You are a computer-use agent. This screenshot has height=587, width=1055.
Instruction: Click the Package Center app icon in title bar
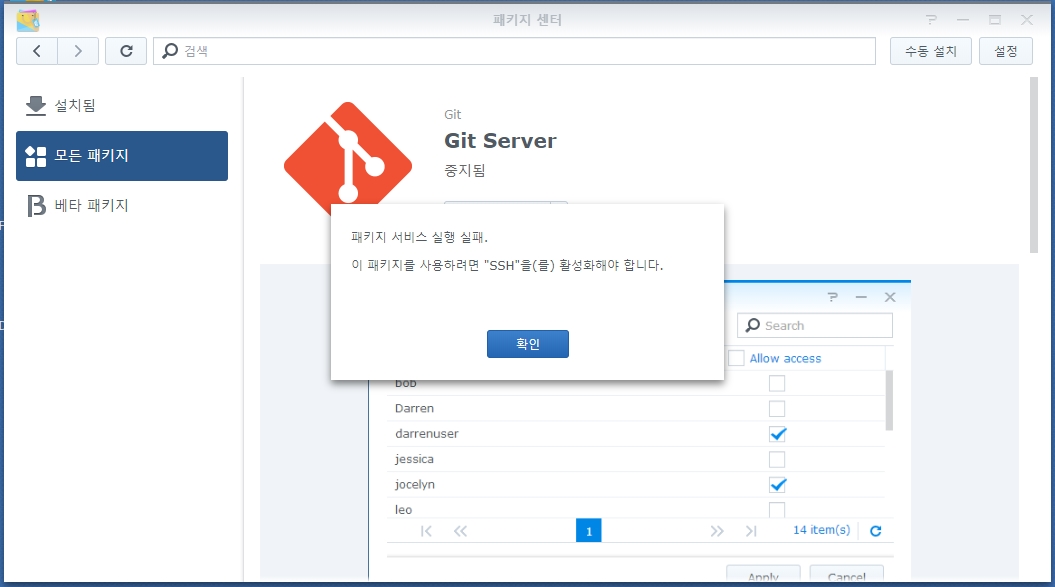click(x=28, y=20)
